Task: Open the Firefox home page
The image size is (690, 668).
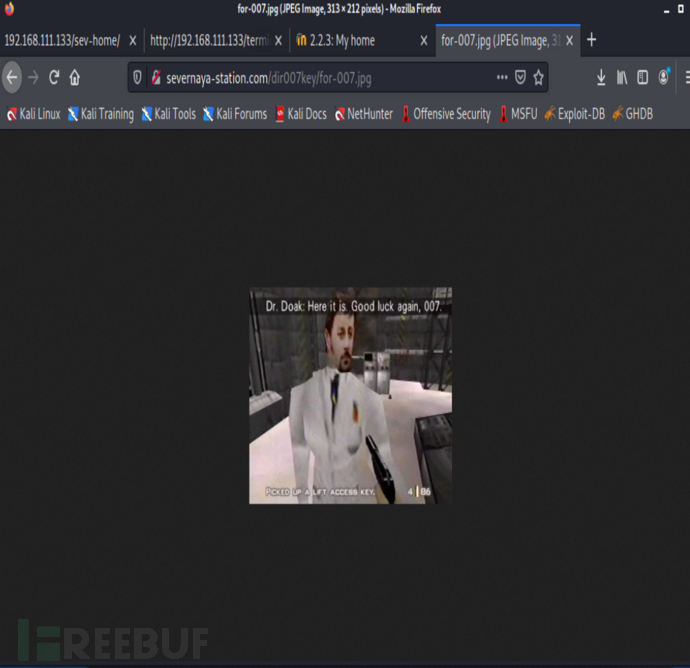Action: click(x=75, y=78)
